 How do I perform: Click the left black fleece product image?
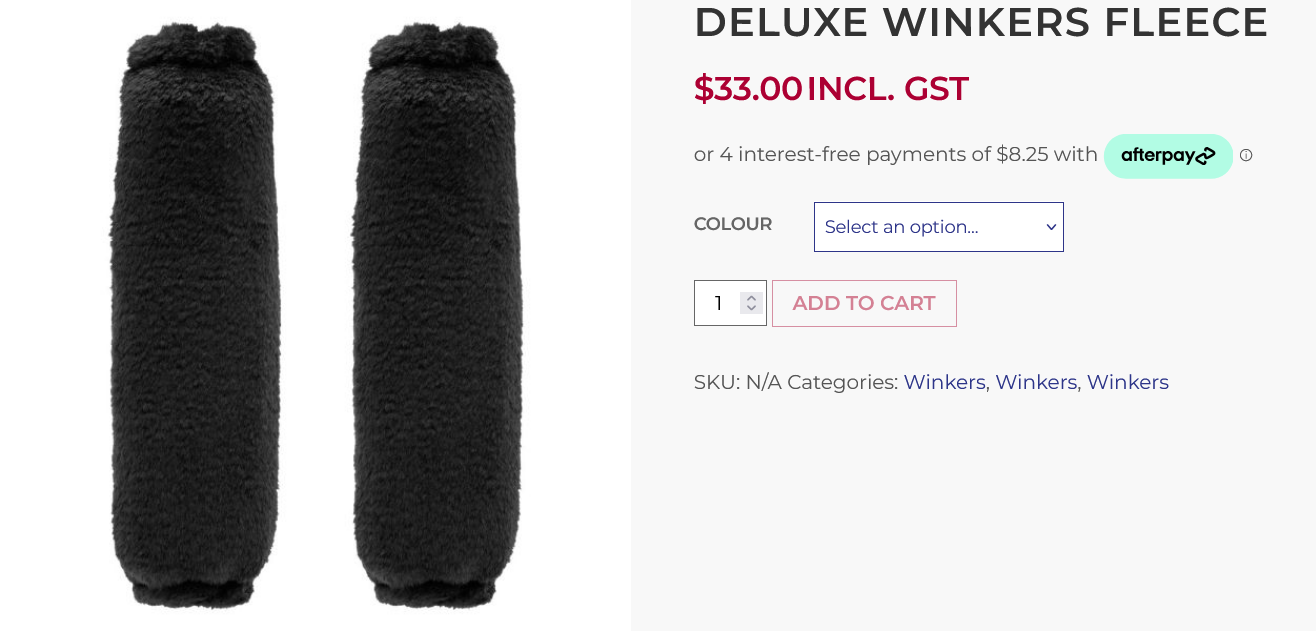194,315
